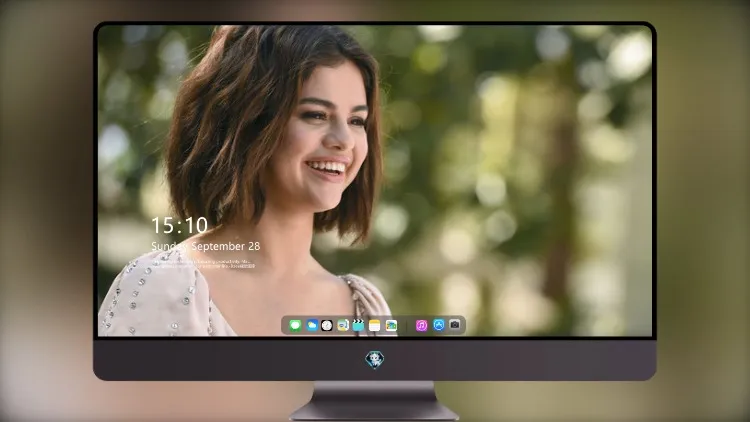Click the 15:10 clock text

[179, 225]
